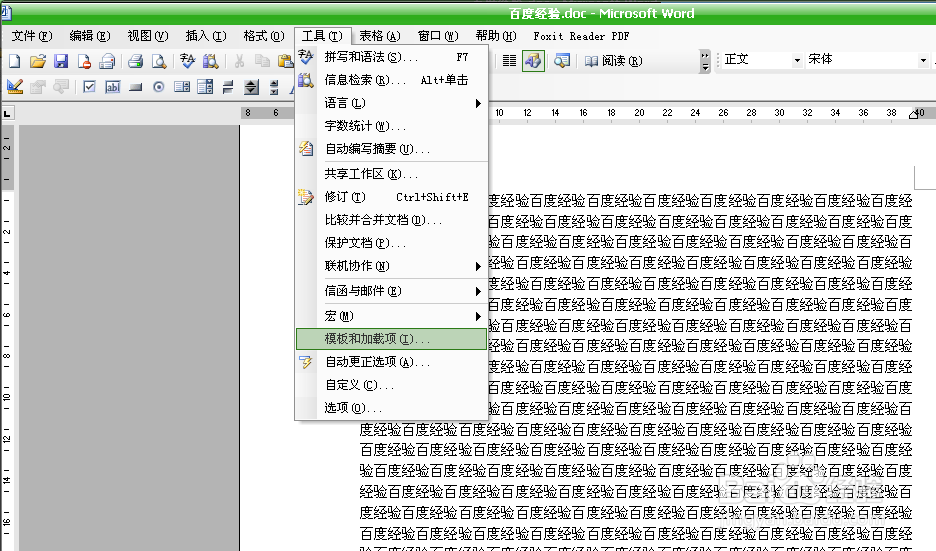Close the open 工具(T) menu

(x=322, y=36)
